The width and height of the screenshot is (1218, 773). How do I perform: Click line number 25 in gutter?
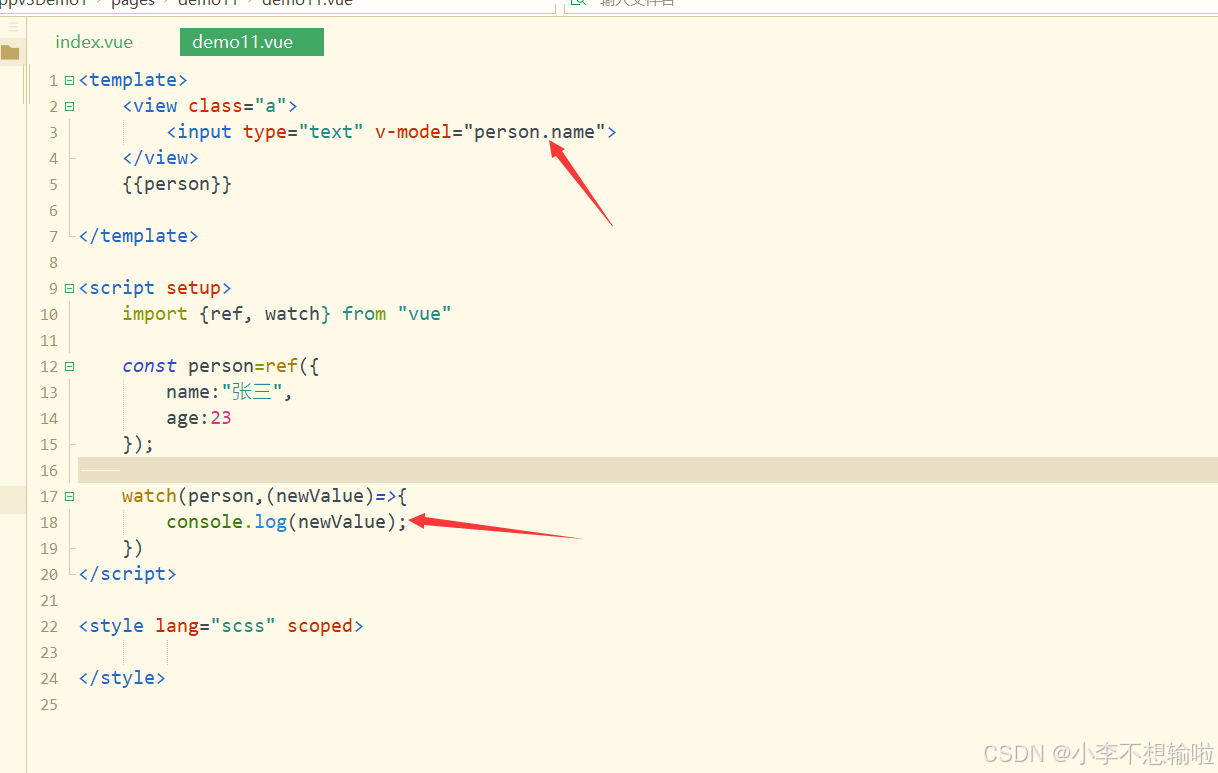point(49,704)
